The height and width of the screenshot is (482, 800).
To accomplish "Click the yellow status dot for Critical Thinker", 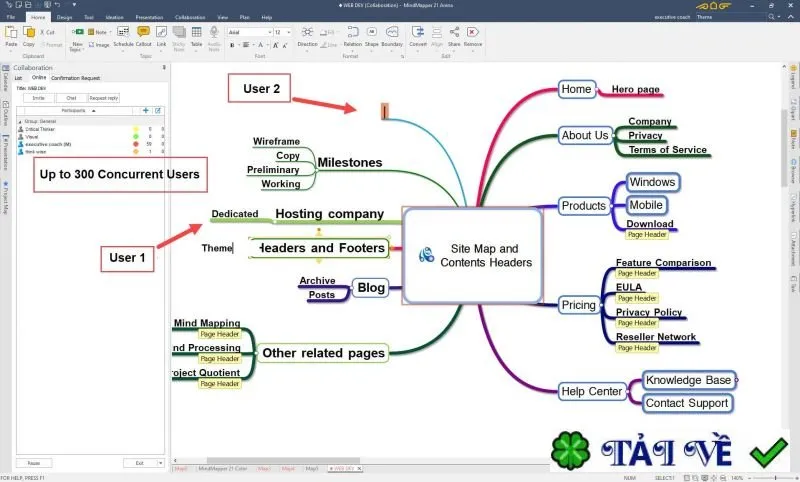I will click(x=136, y=129).
